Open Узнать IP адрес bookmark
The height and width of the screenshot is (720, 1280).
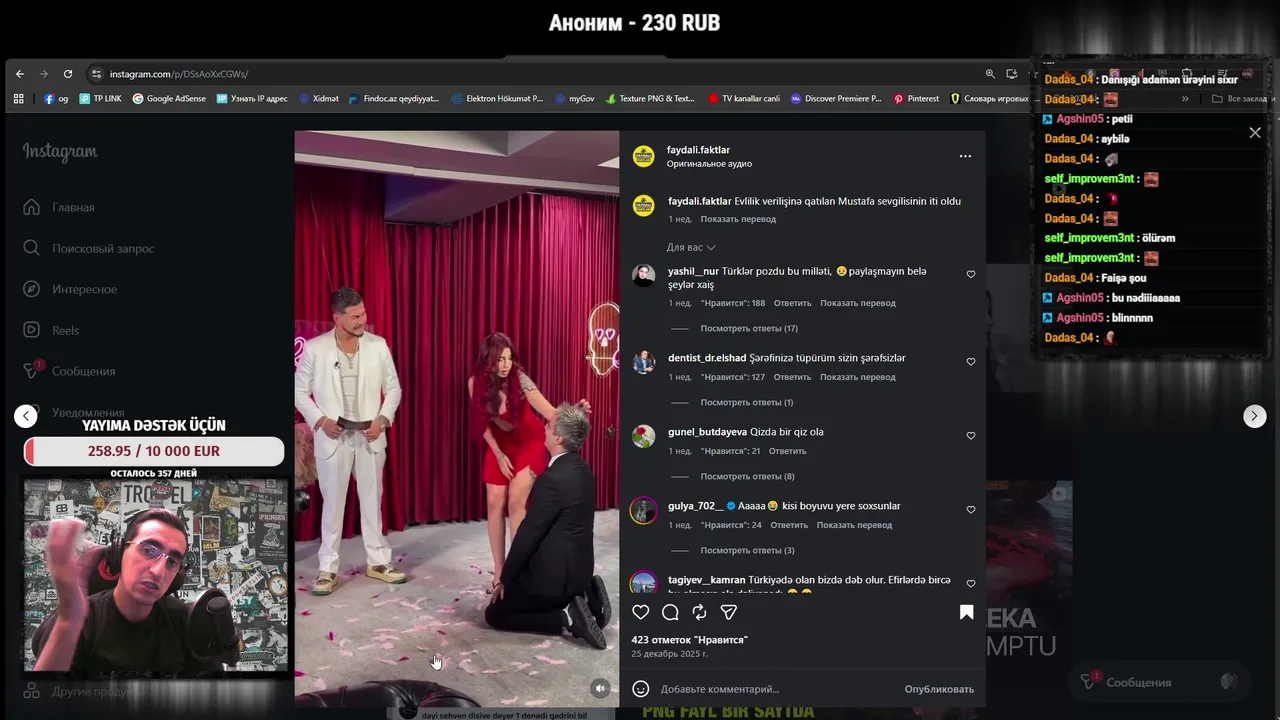coord(252,99)
